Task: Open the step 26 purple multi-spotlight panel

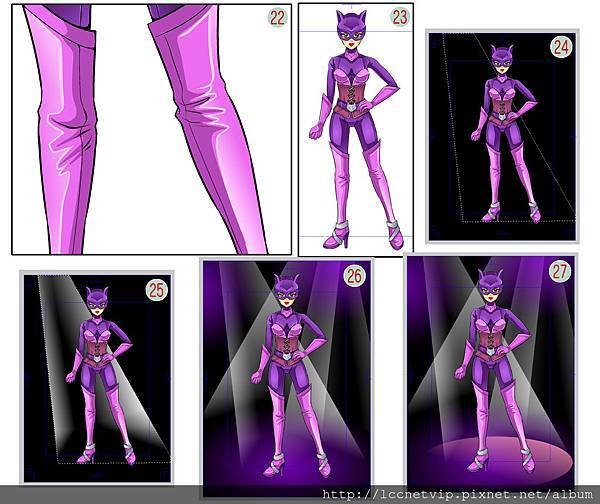Action: point(287,378)
